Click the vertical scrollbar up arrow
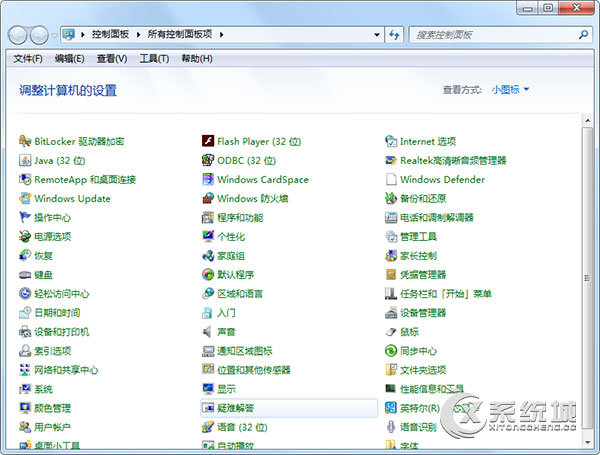Screen dimensions: 600x455 (587, 121)
